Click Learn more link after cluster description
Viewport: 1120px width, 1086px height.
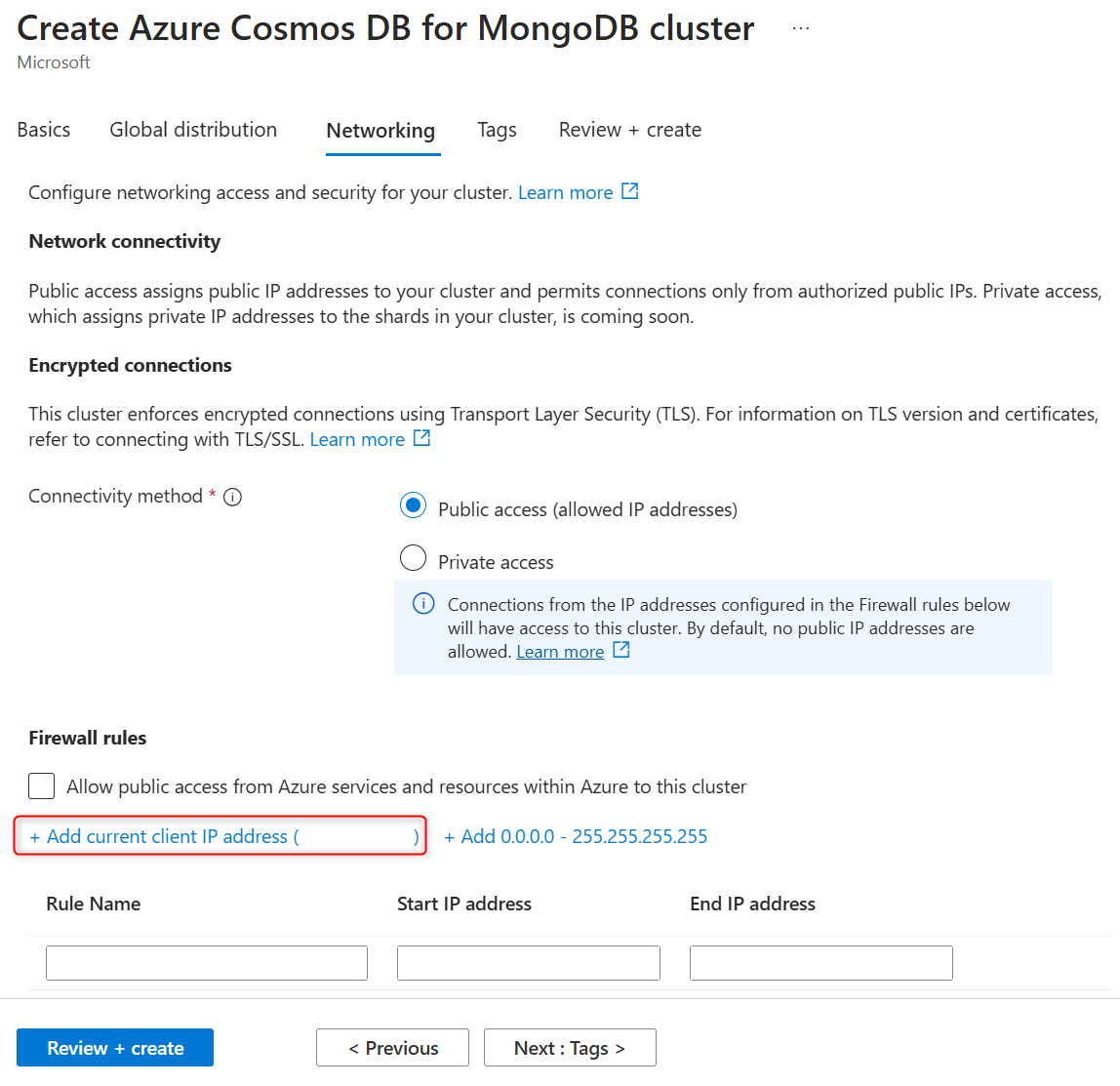565,193
